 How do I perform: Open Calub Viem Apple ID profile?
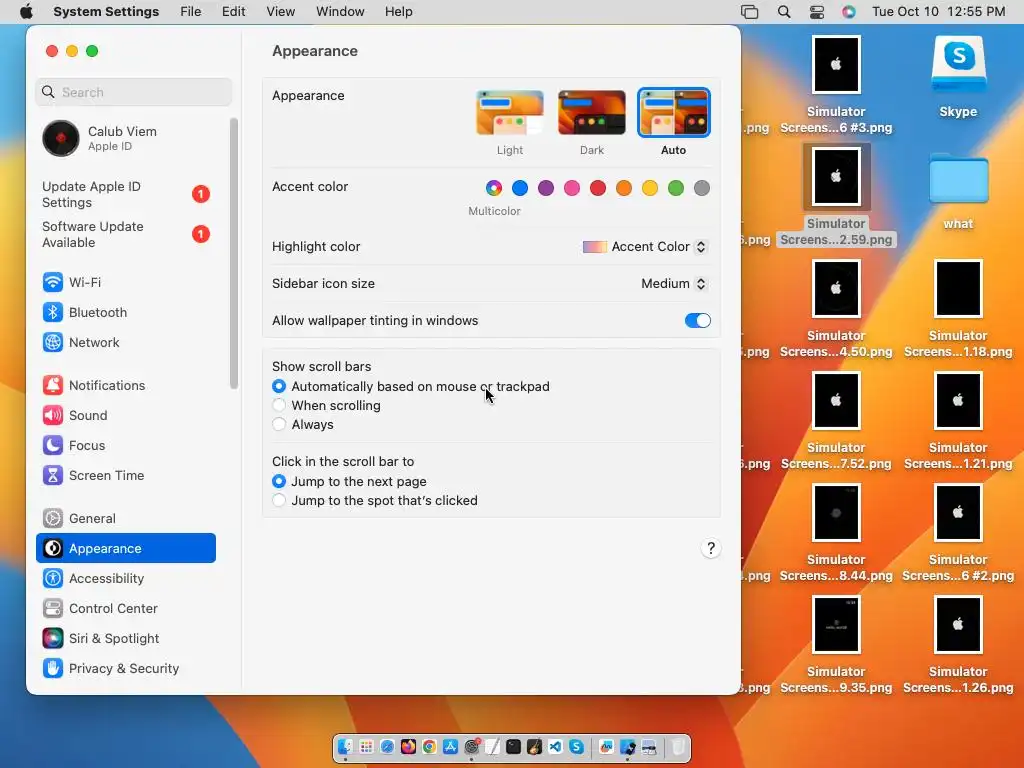click(100, 138)
